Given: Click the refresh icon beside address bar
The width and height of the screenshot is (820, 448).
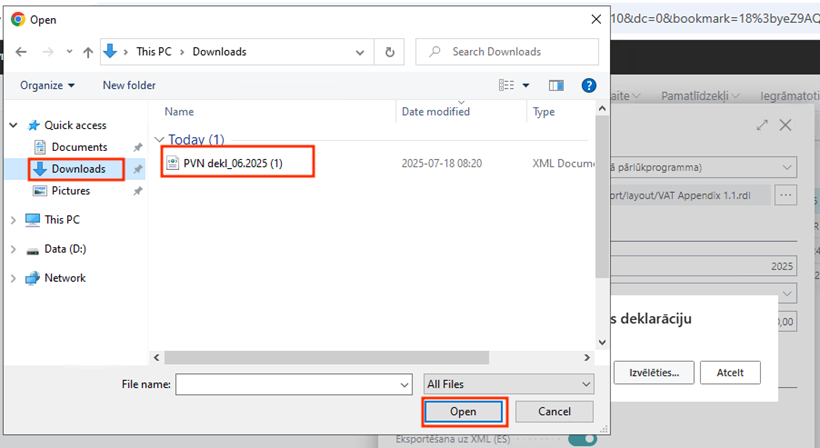Looking at the screenshot, I should click(389, 52).
